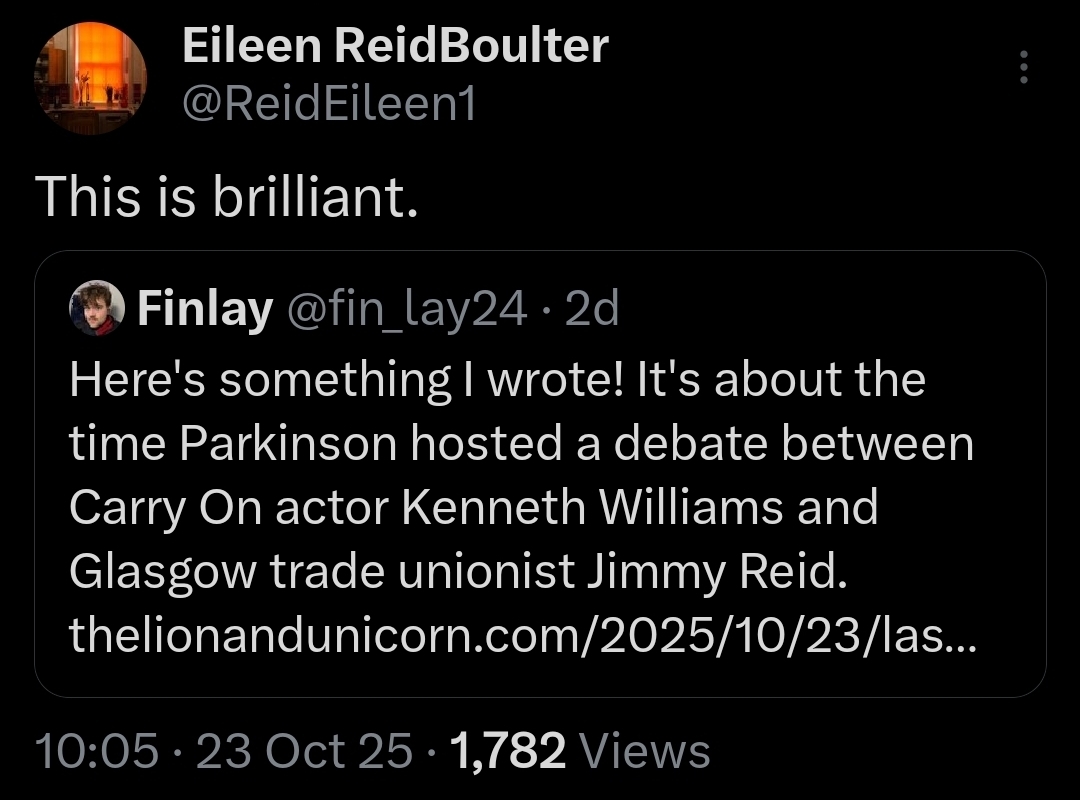Click the Finlay name in quoted post
Image resolution: width=1080 pixels, height=800 pixels.
tap(204, 310)
